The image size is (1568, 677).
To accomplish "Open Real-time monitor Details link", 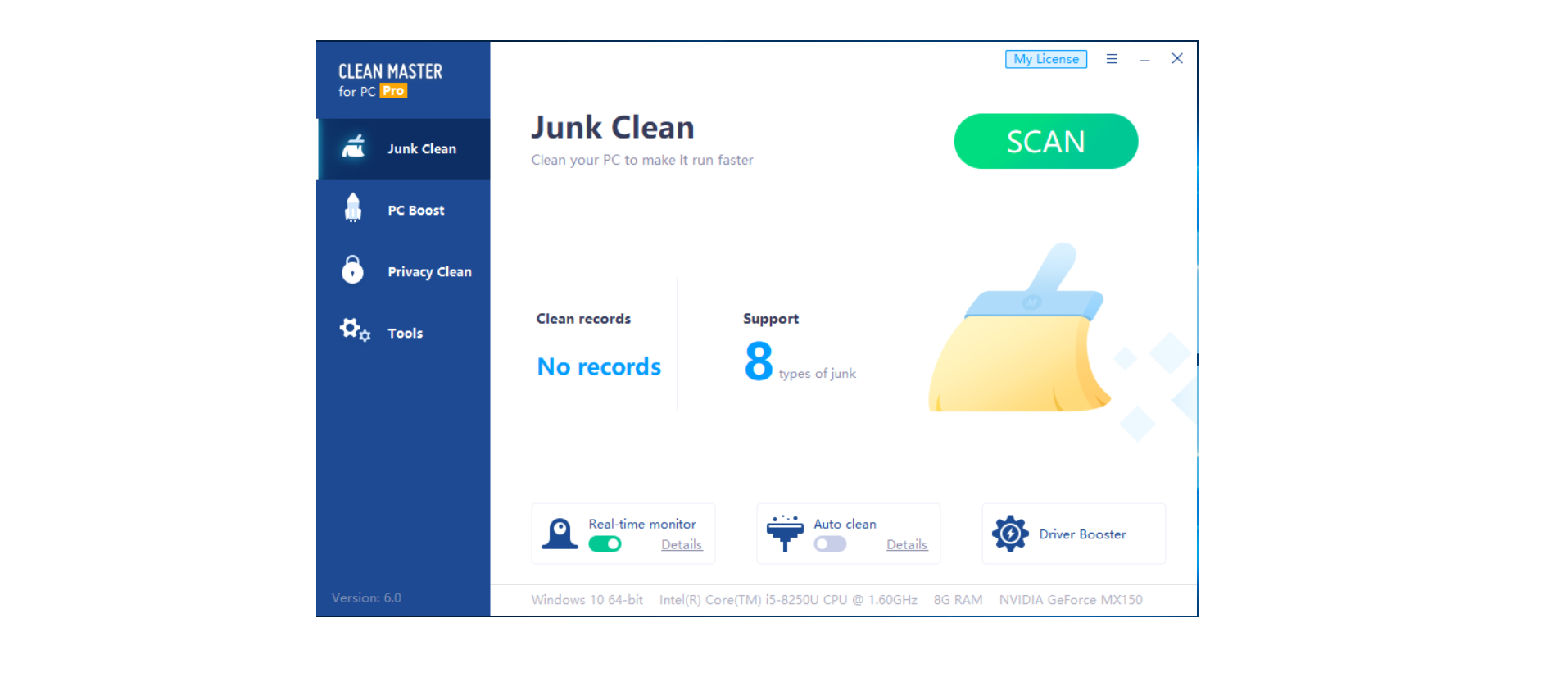I will 682,545.
